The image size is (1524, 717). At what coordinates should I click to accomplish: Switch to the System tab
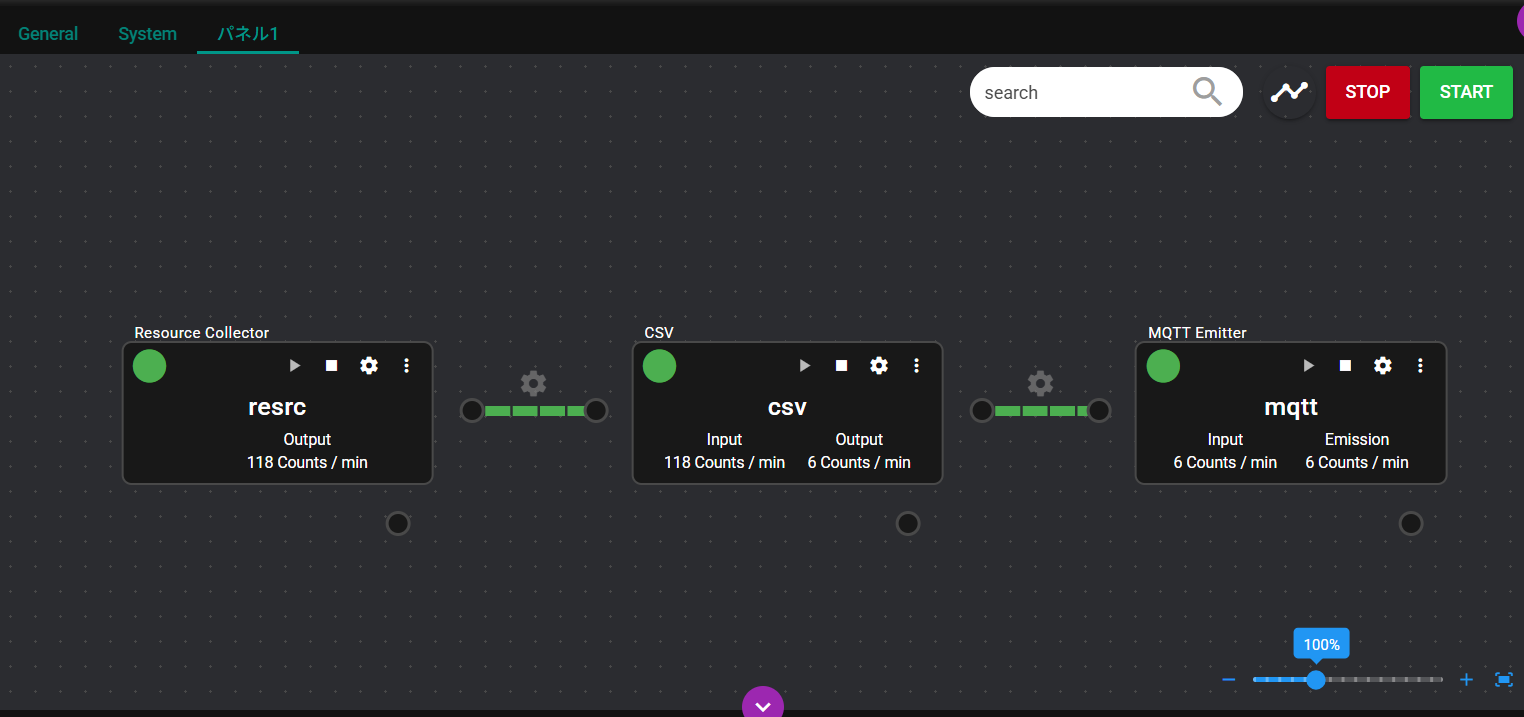[x=147, y=34]
